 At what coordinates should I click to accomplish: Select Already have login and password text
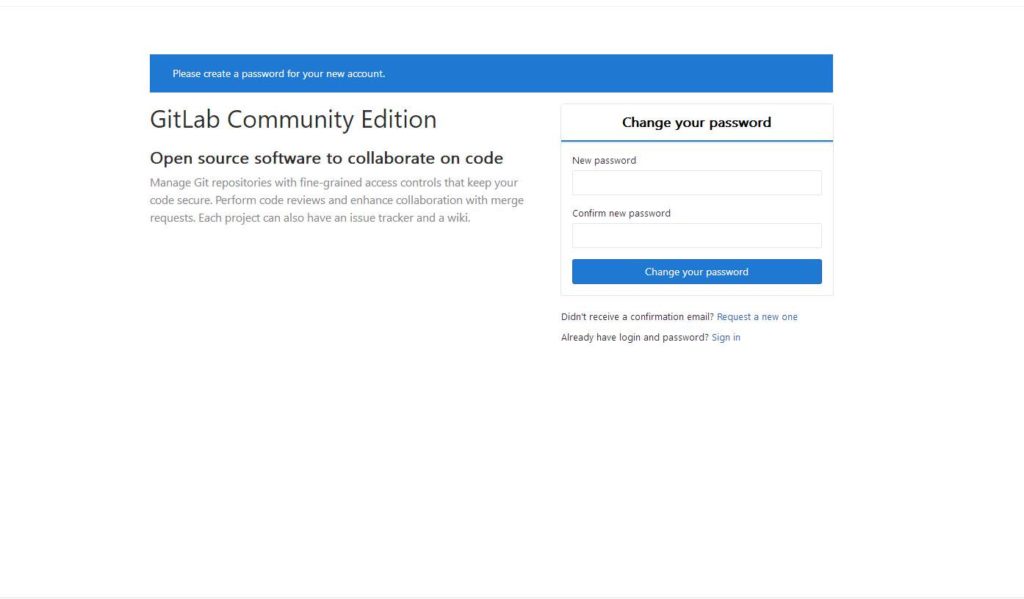pyautogui.click(x=635, y=338)
